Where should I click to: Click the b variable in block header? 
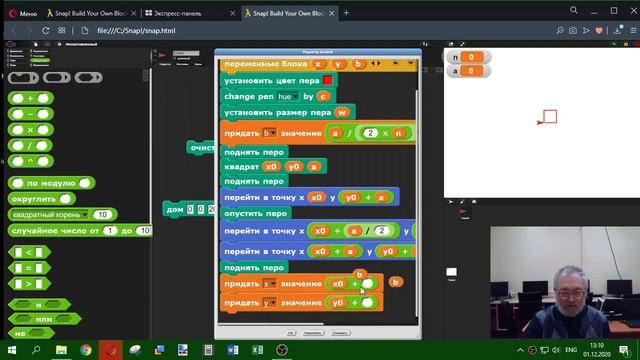[x=358, y=64]
